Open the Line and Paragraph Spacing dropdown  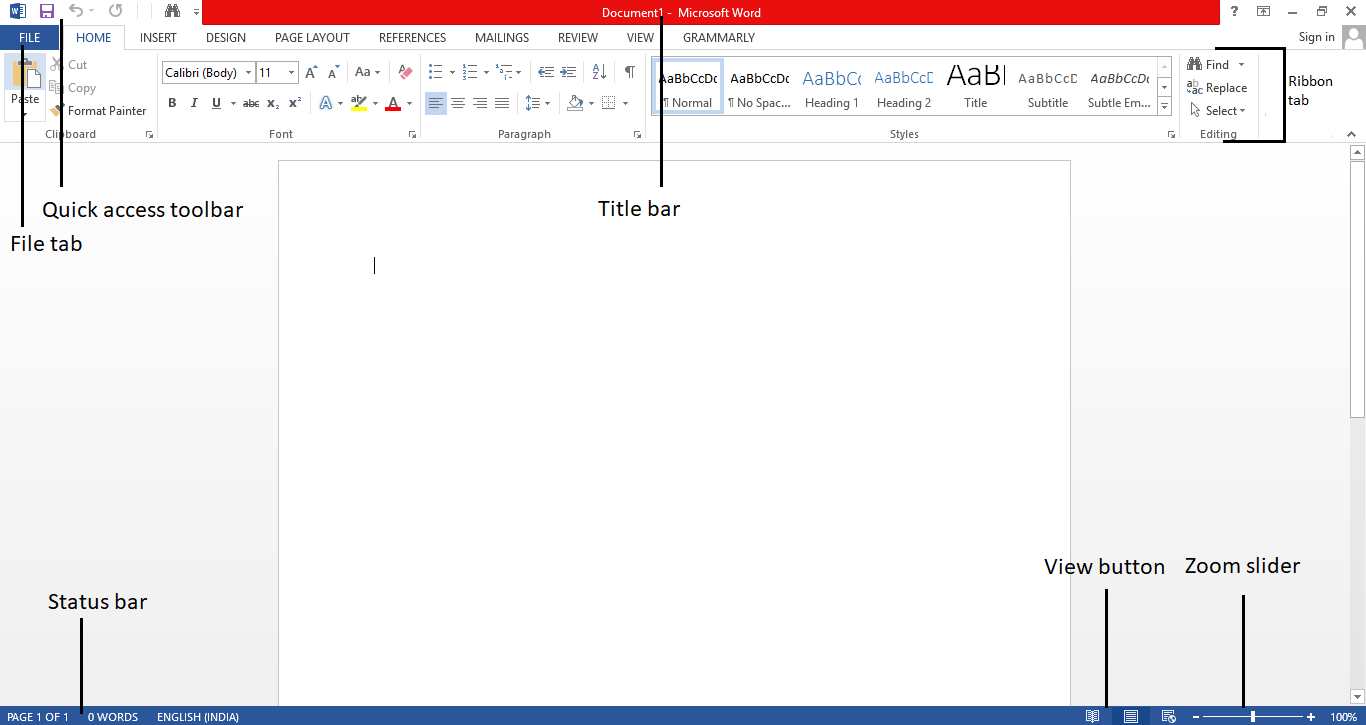click(536, 103)
